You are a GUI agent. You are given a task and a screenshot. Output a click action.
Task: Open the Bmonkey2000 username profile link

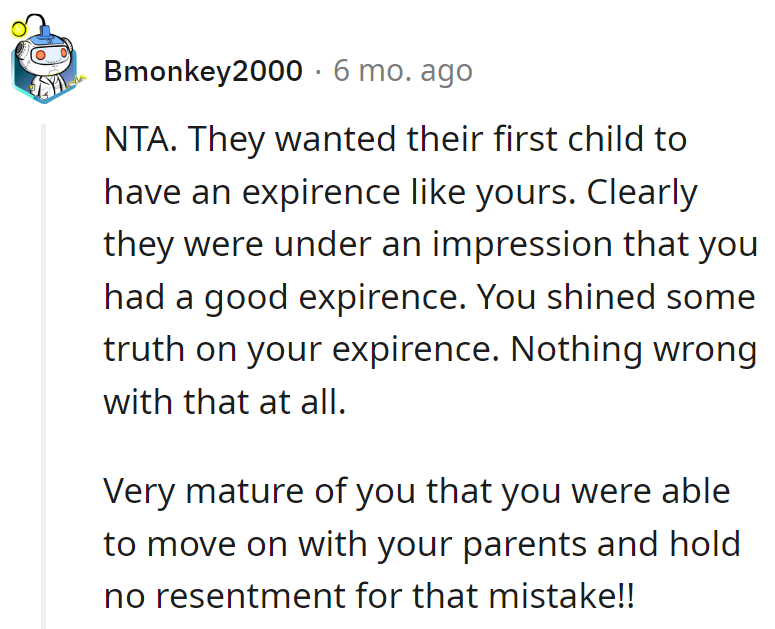203,71
